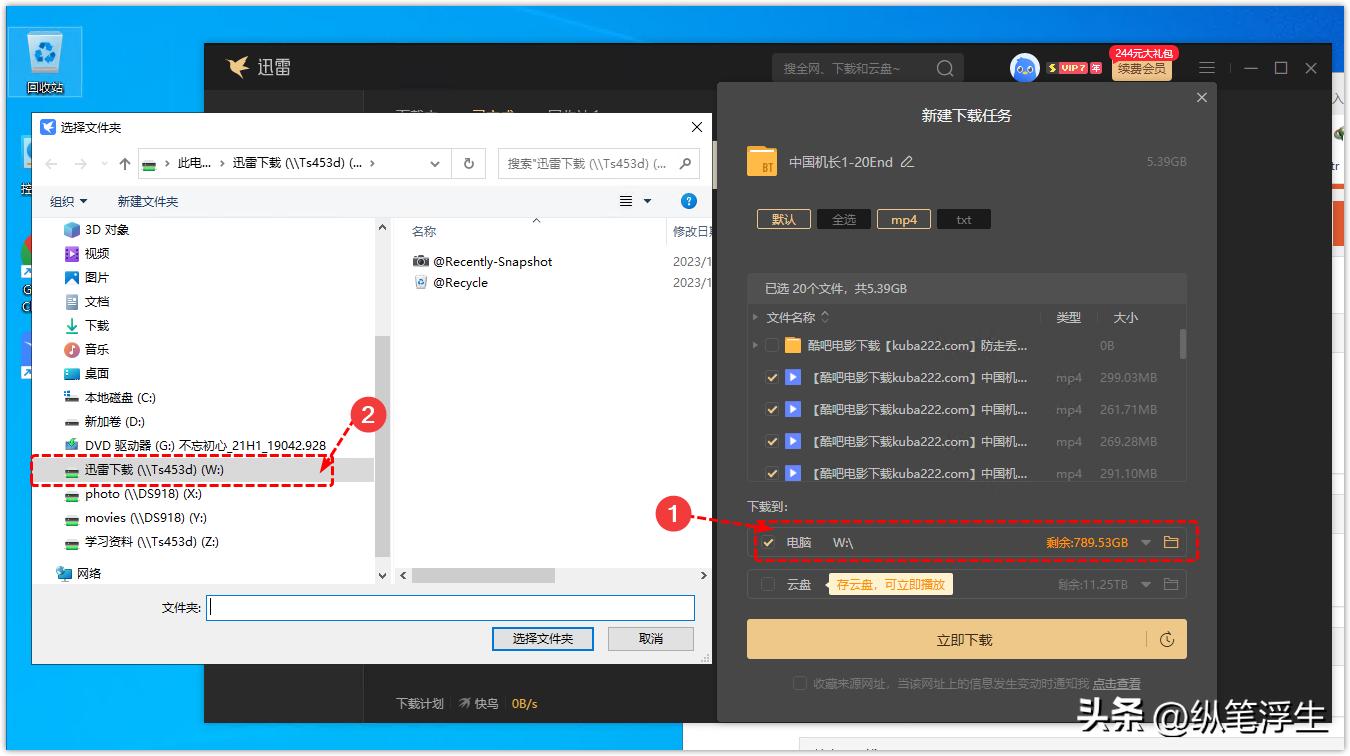
Task: Rename task via the pencil edit icon
Action: pos(906,160)
